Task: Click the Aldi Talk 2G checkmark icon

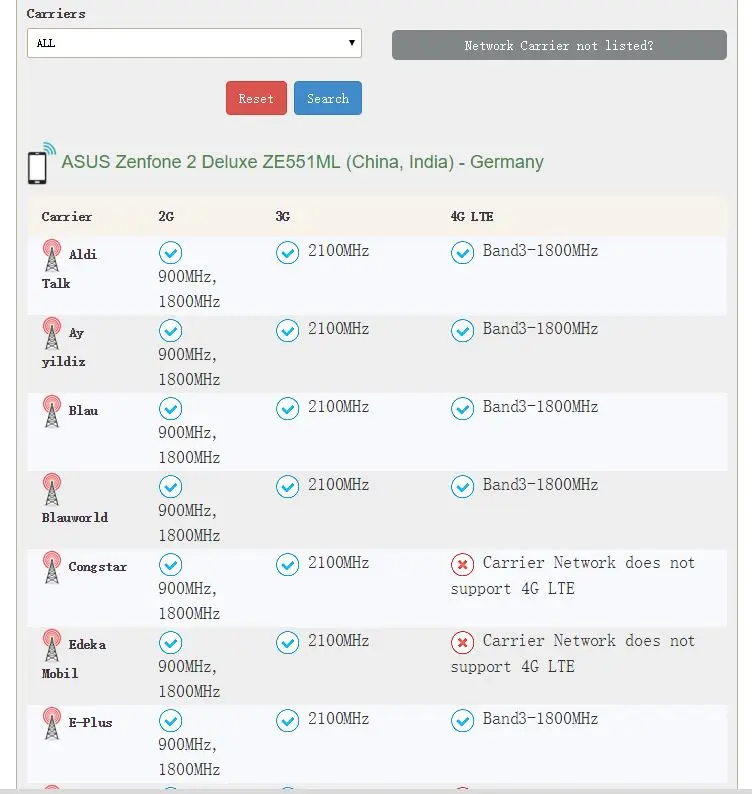Action: click(x=171, y=253)
